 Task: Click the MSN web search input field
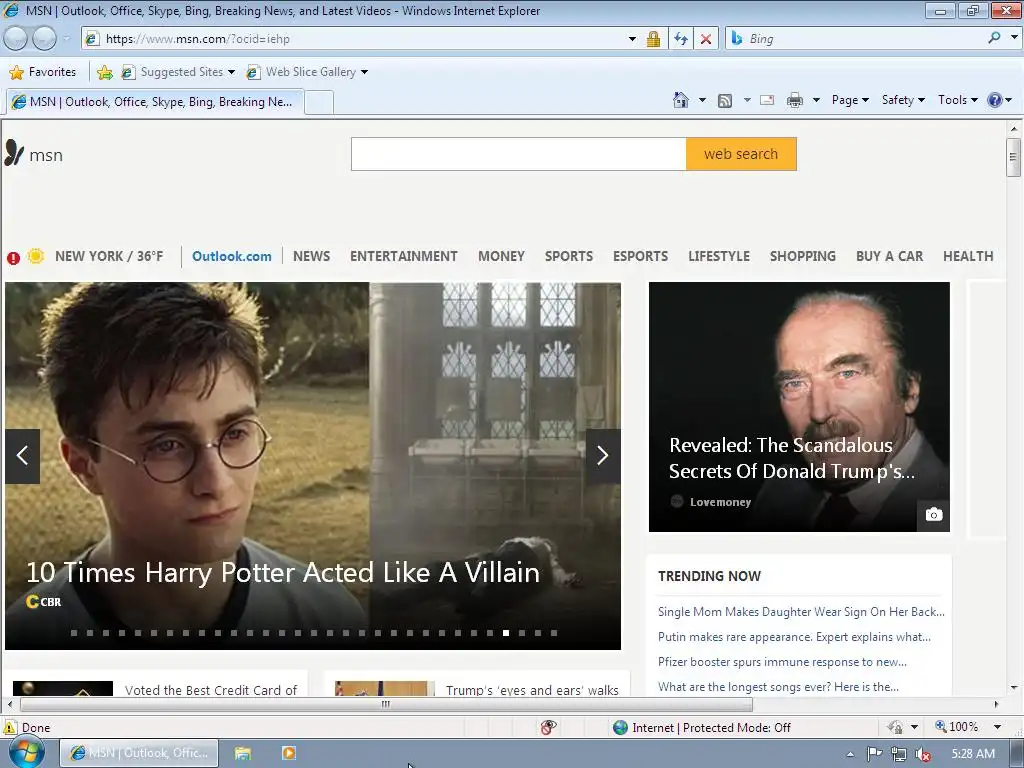click(x=519, y=154)
